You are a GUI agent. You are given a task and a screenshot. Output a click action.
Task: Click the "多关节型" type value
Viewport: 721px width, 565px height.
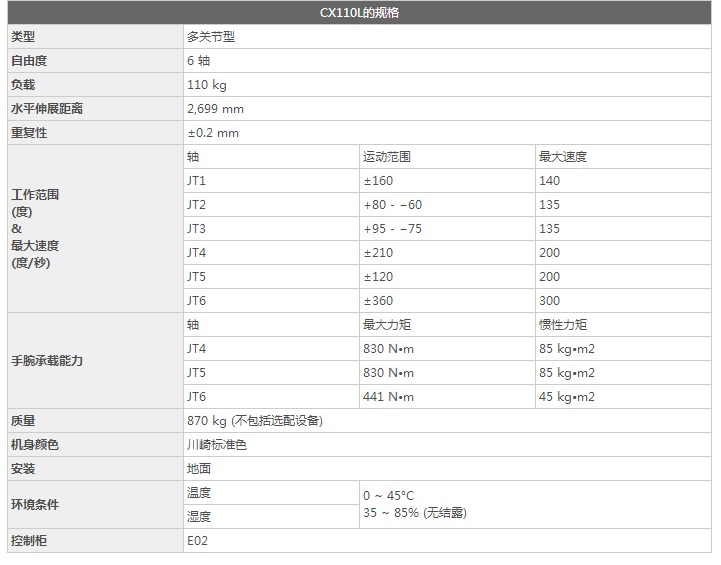211,37
